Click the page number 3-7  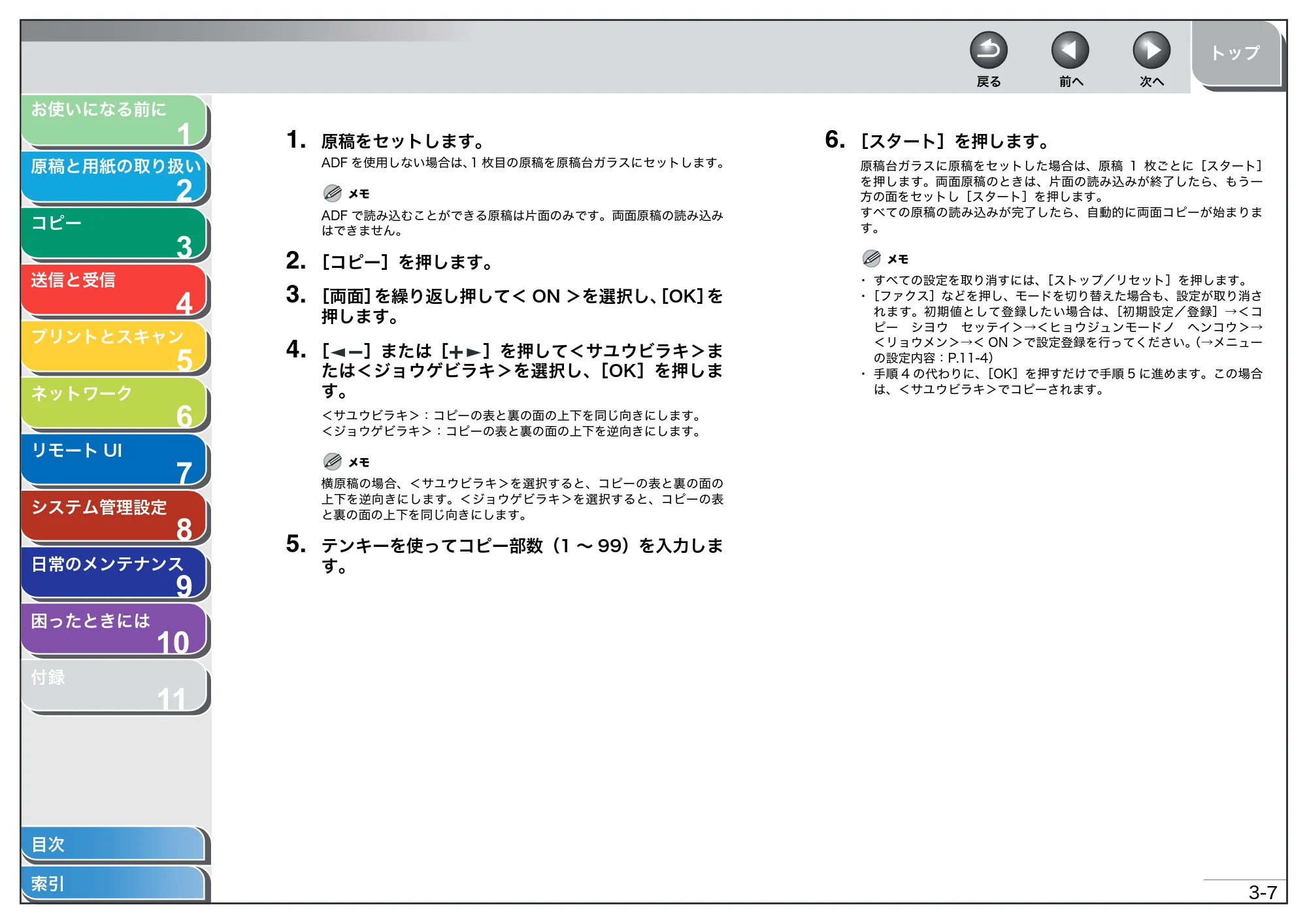coord(1263,892)
